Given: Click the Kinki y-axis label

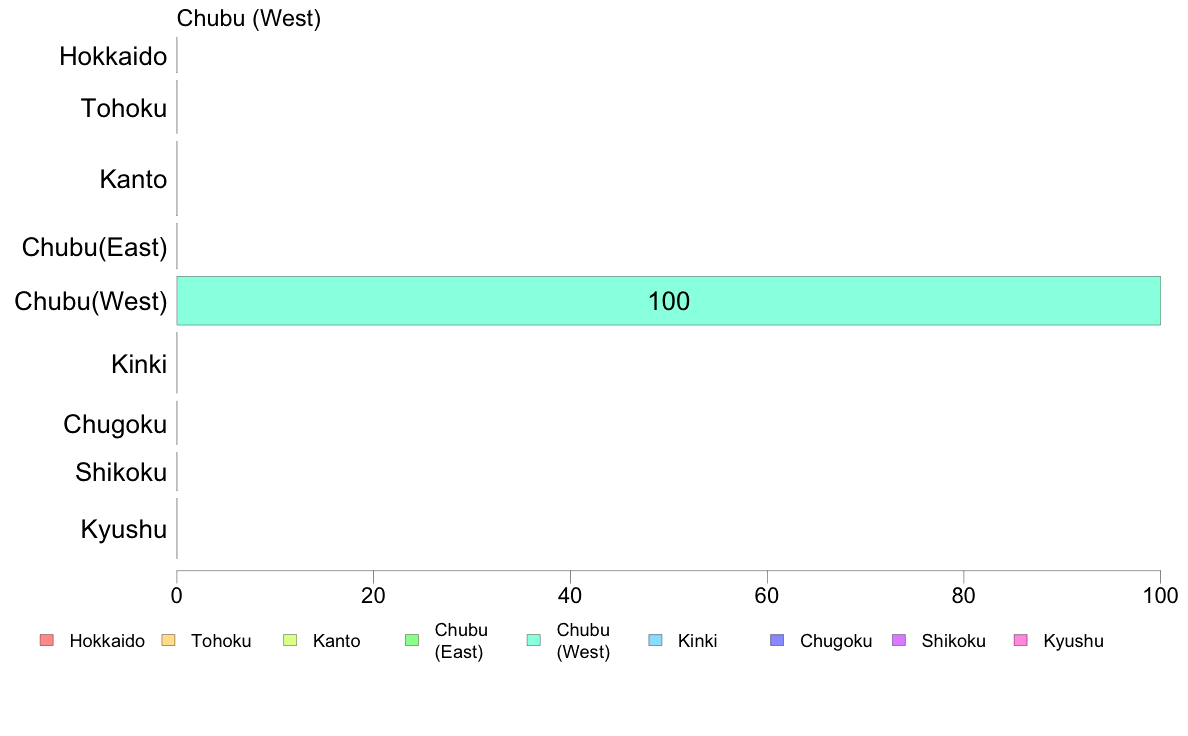Looking at the screenshot, I should point(139,364).
